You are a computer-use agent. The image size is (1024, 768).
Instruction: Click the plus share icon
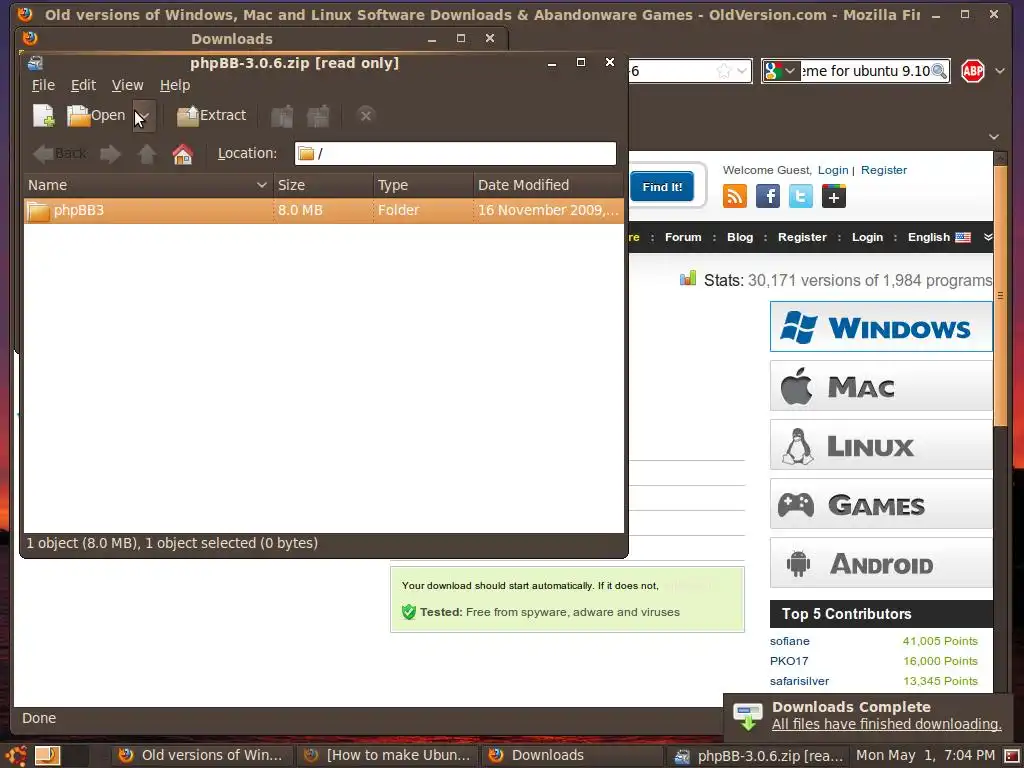tap(833, 196)
